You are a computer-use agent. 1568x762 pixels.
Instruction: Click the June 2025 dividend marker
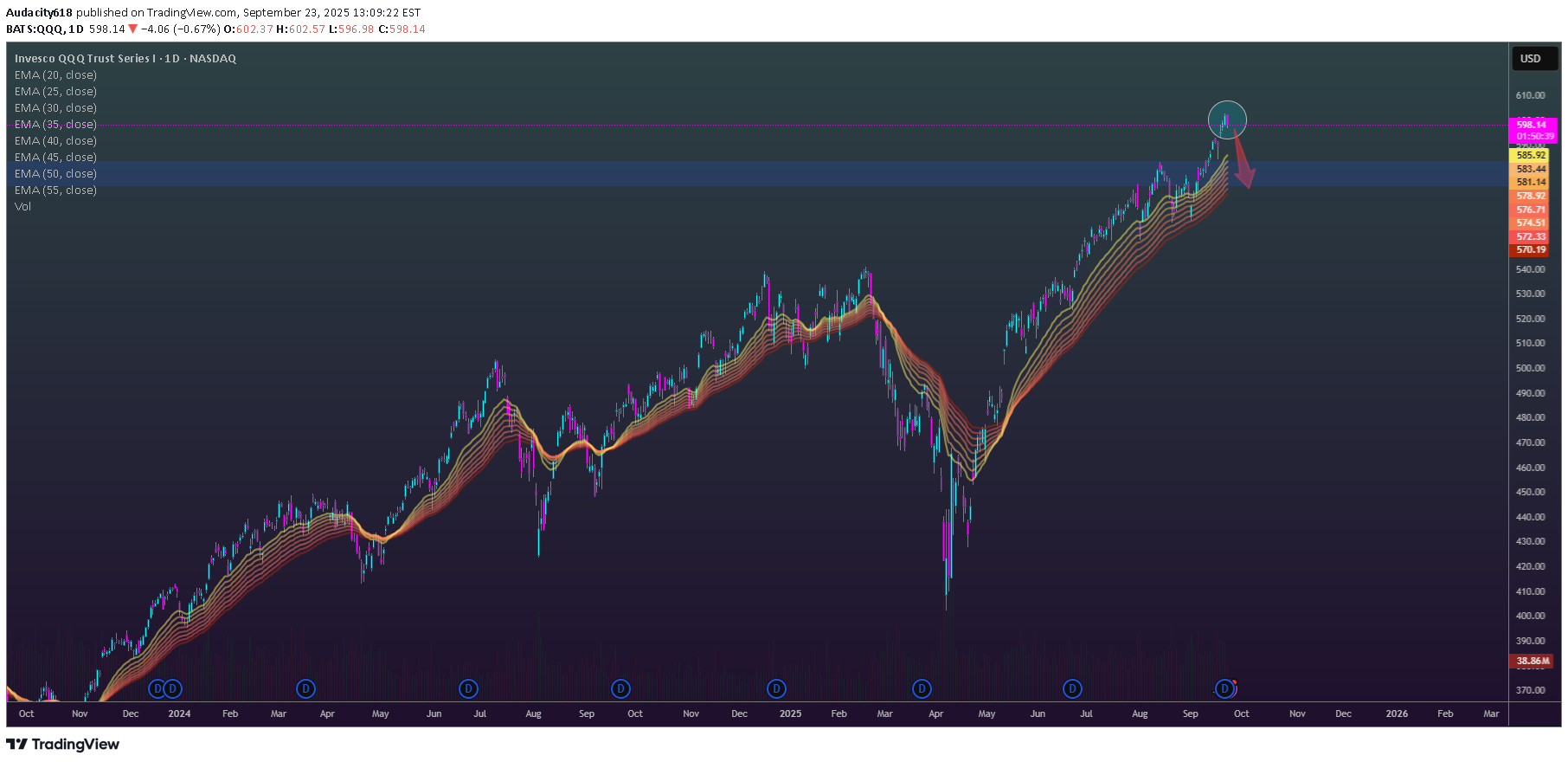tap(1072, 689)
